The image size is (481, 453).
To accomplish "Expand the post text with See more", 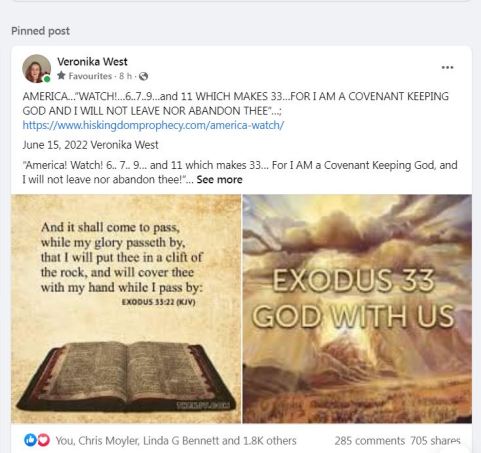I will click(x=219, y=180).
